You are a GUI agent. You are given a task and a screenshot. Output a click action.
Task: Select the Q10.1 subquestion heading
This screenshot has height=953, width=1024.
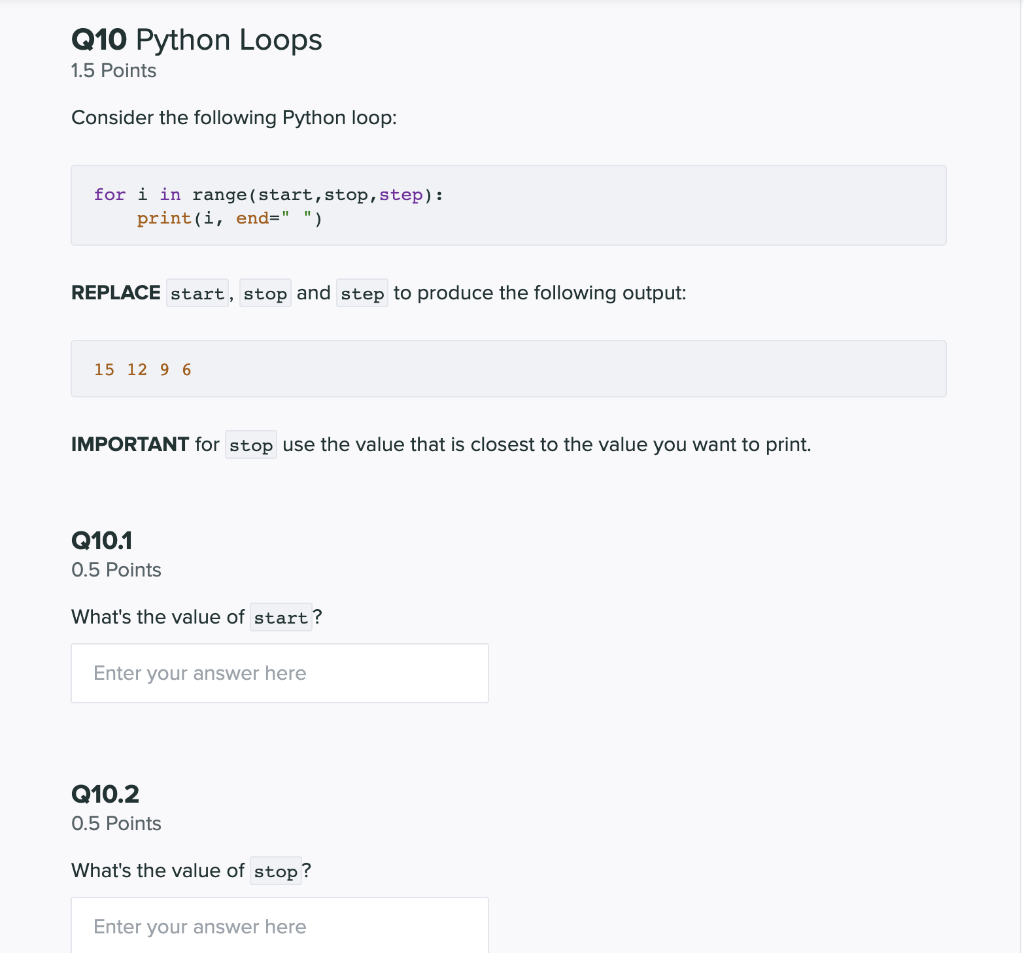100,540
